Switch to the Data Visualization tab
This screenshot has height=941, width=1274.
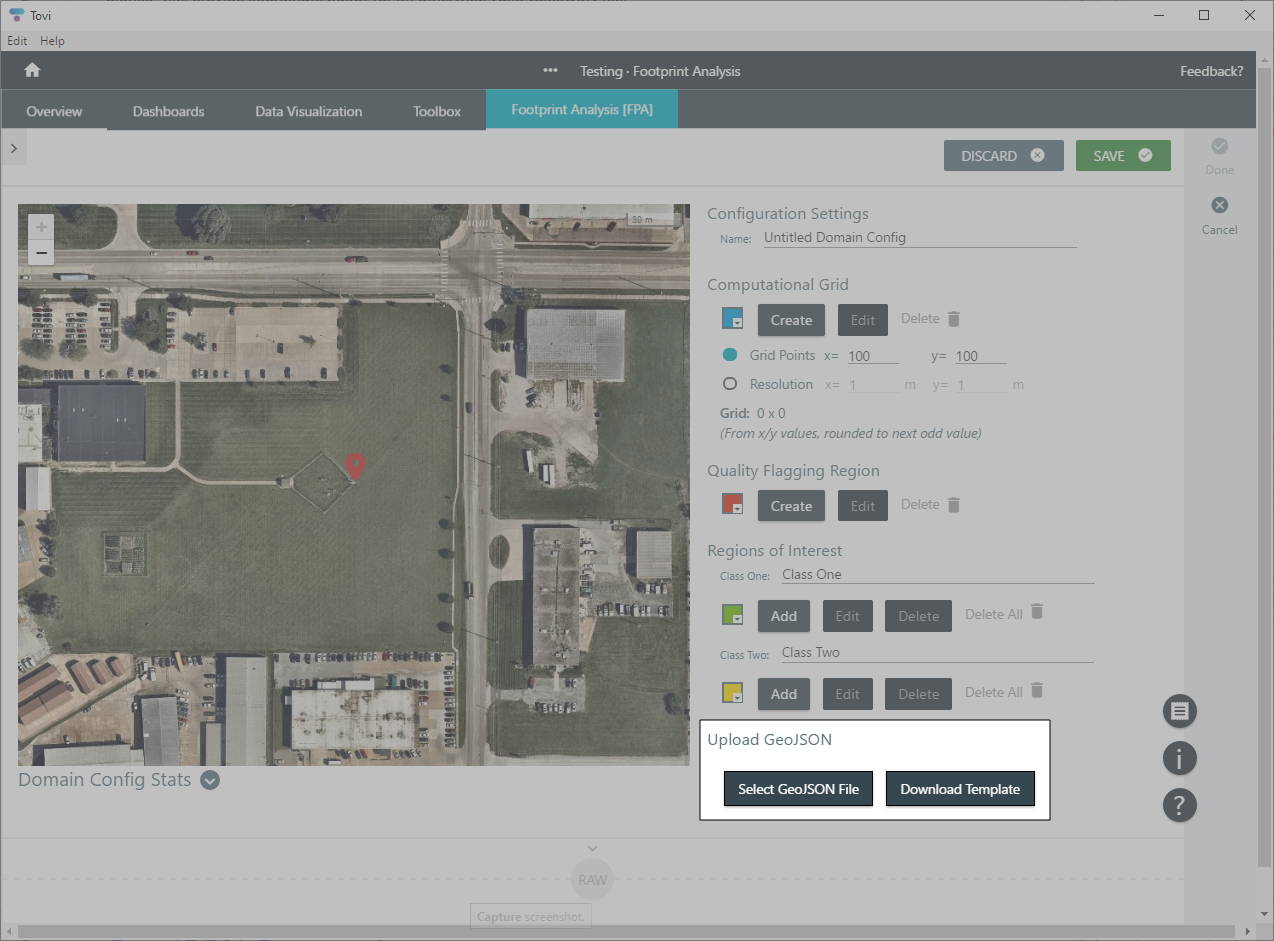click(x=308, y=111)
